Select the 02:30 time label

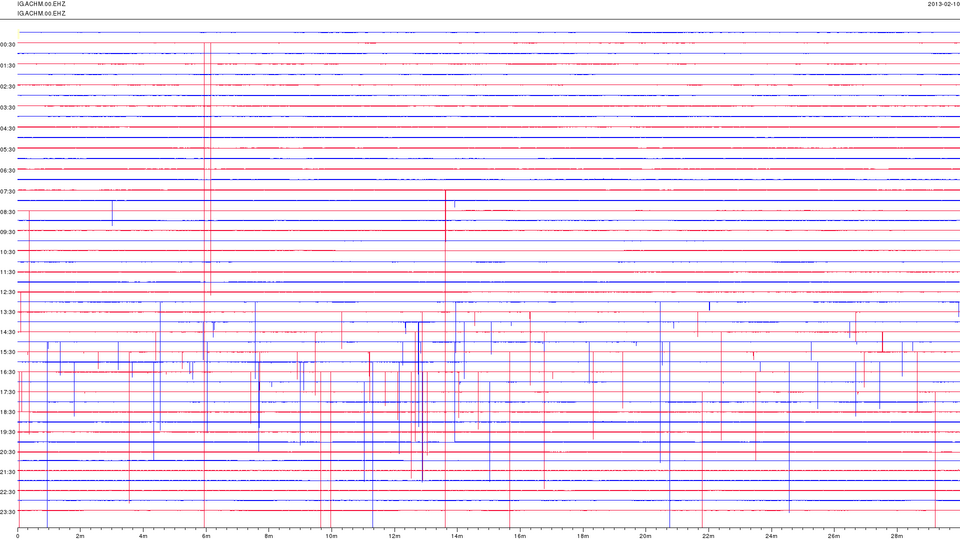[x=8, y=87]
